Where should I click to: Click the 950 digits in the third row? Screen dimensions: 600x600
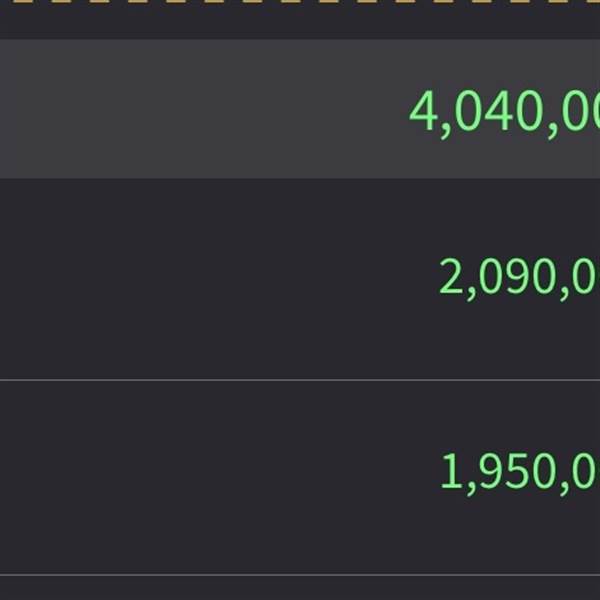click(514, 472)
